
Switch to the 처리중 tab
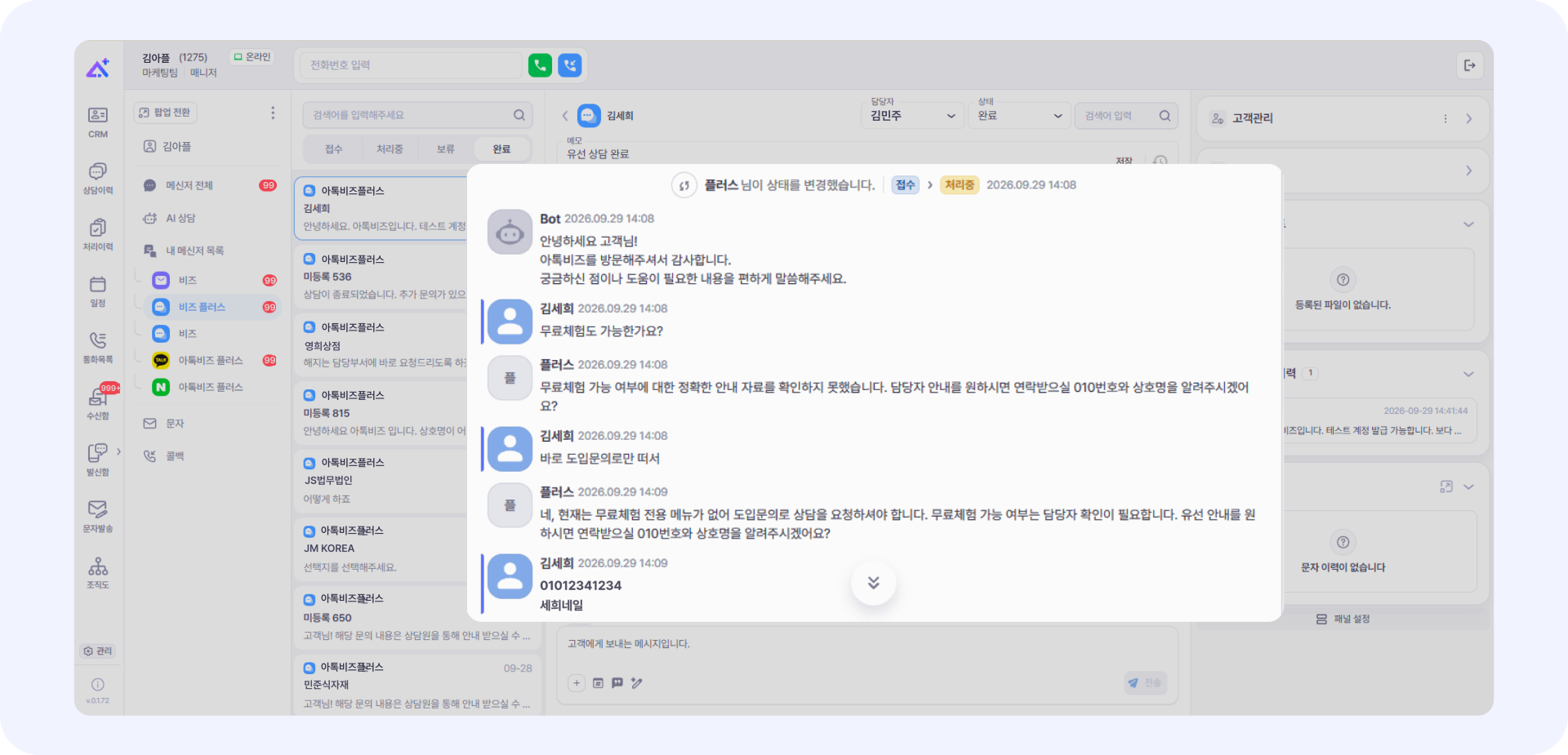coord(390,149)
